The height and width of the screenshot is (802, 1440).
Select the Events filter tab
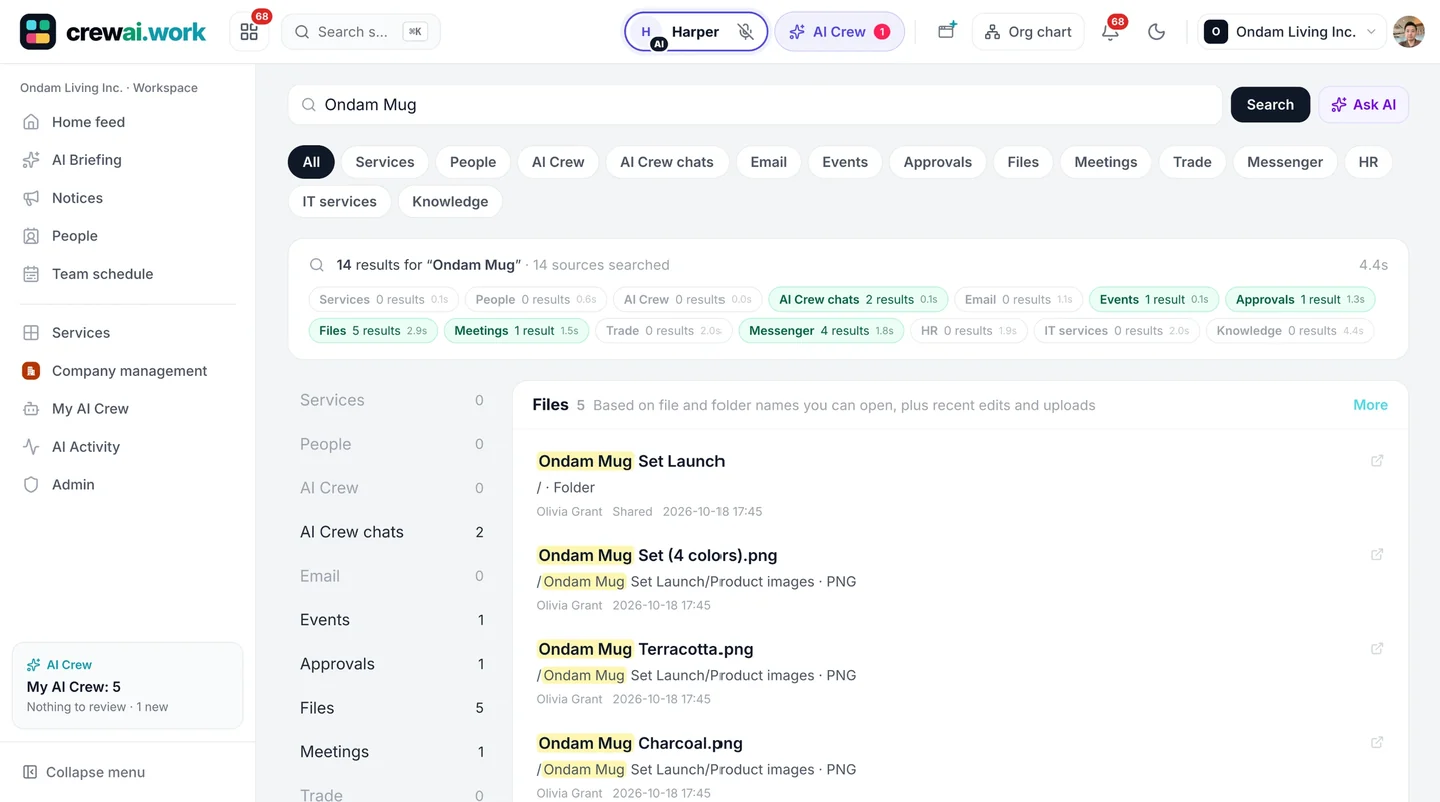click(845, 162)
